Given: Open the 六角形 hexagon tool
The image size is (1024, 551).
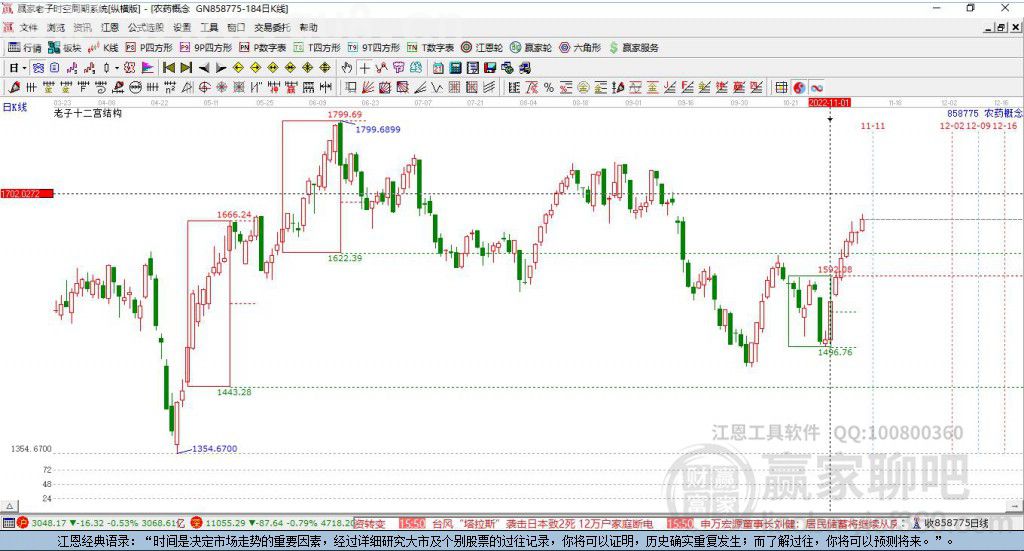Looking at the screenshot, I should point(580,48).
